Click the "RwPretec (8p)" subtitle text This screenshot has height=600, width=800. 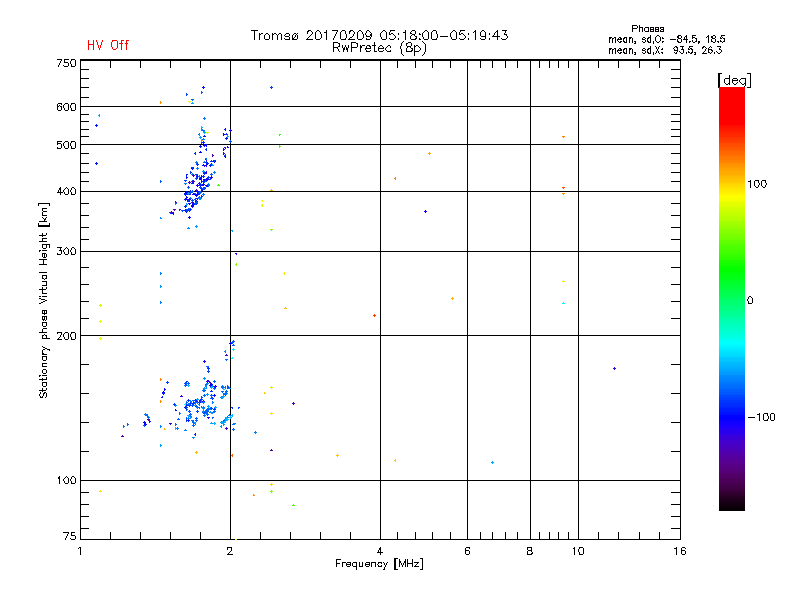(x=379, y=48)
